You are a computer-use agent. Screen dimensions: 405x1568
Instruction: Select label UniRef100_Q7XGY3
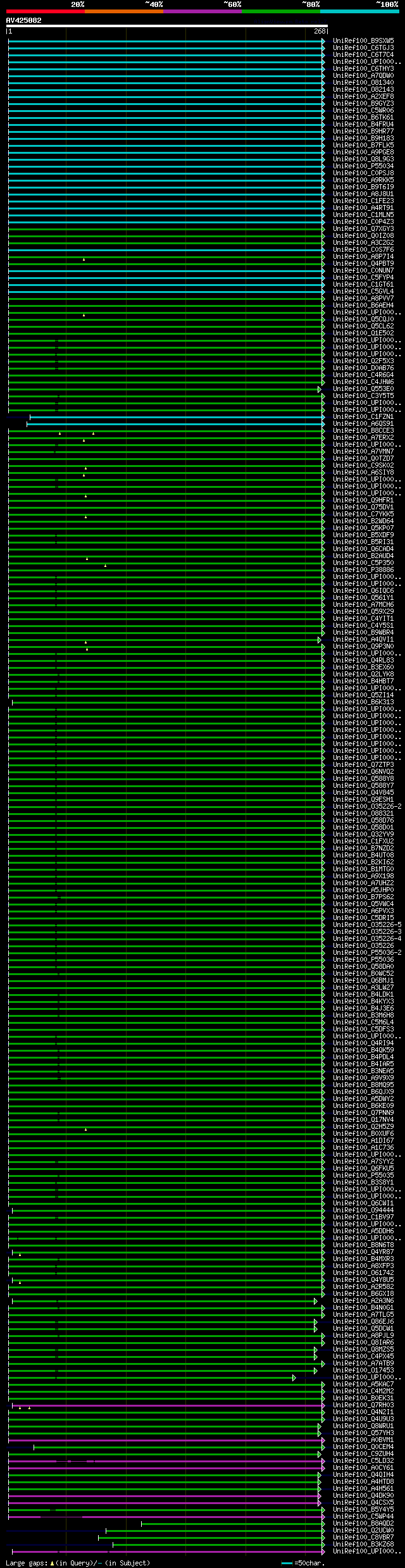(x=363, y=229)
